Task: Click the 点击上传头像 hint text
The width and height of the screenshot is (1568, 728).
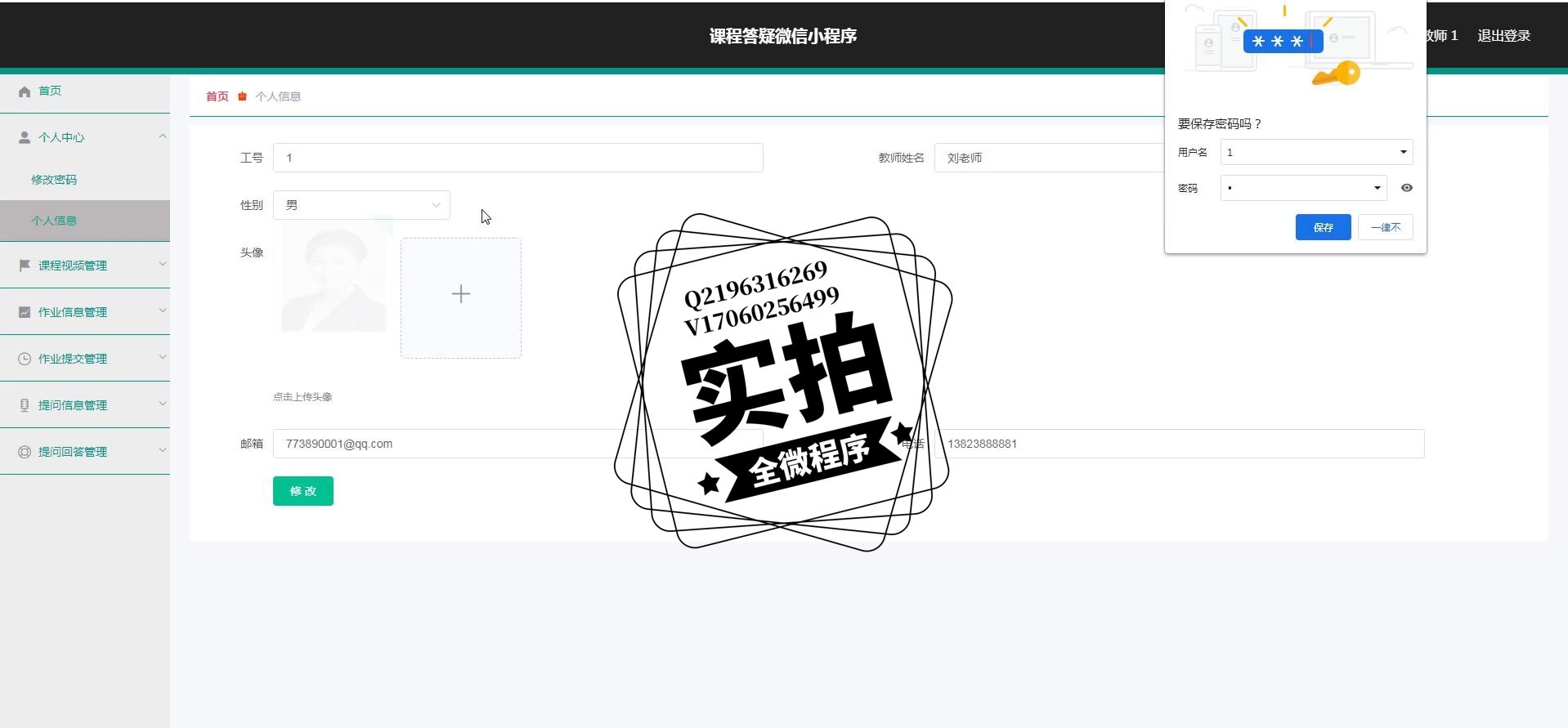Action: point(302,397)
